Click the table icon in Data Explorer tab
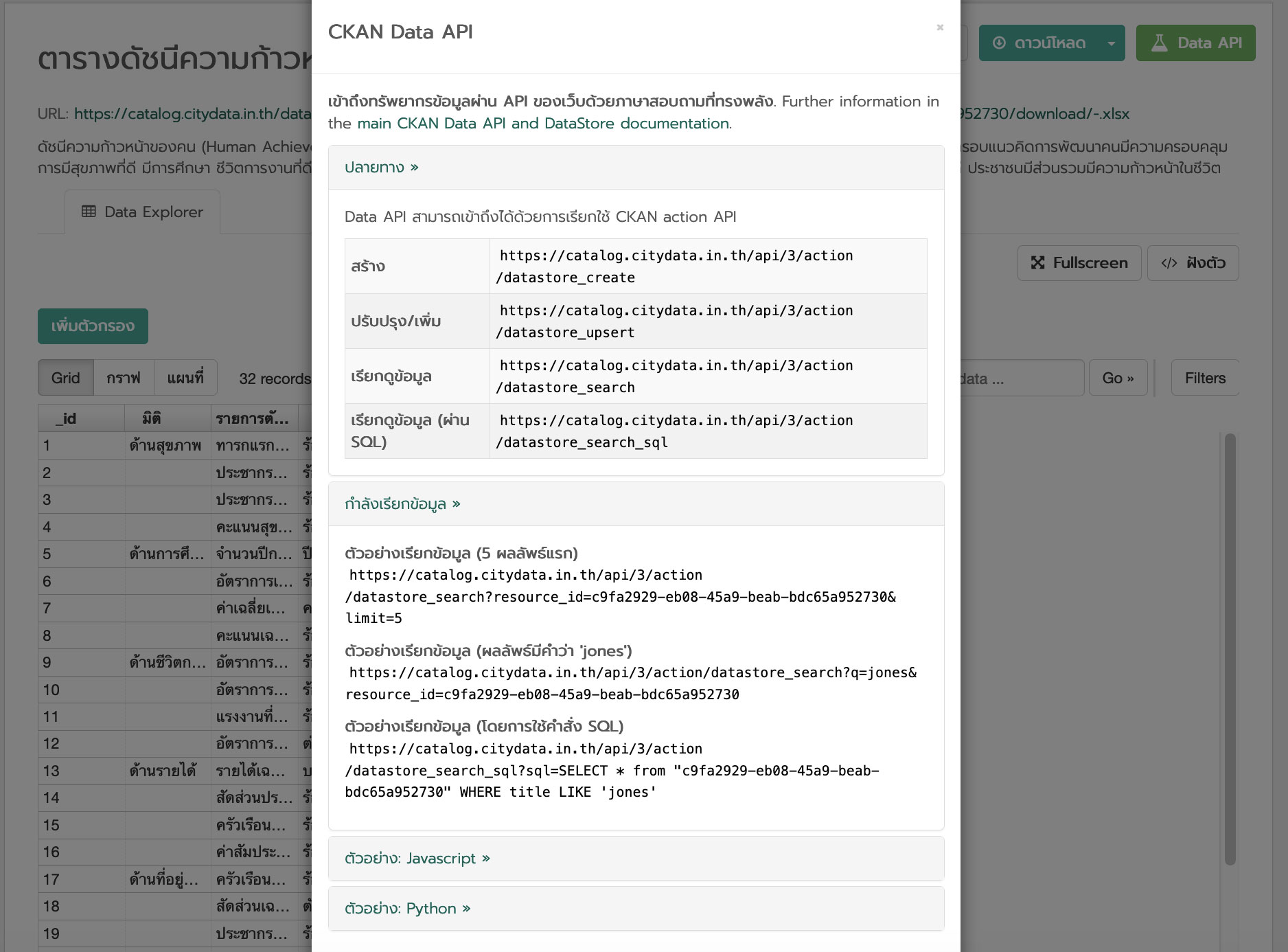 tap(89, 212)
